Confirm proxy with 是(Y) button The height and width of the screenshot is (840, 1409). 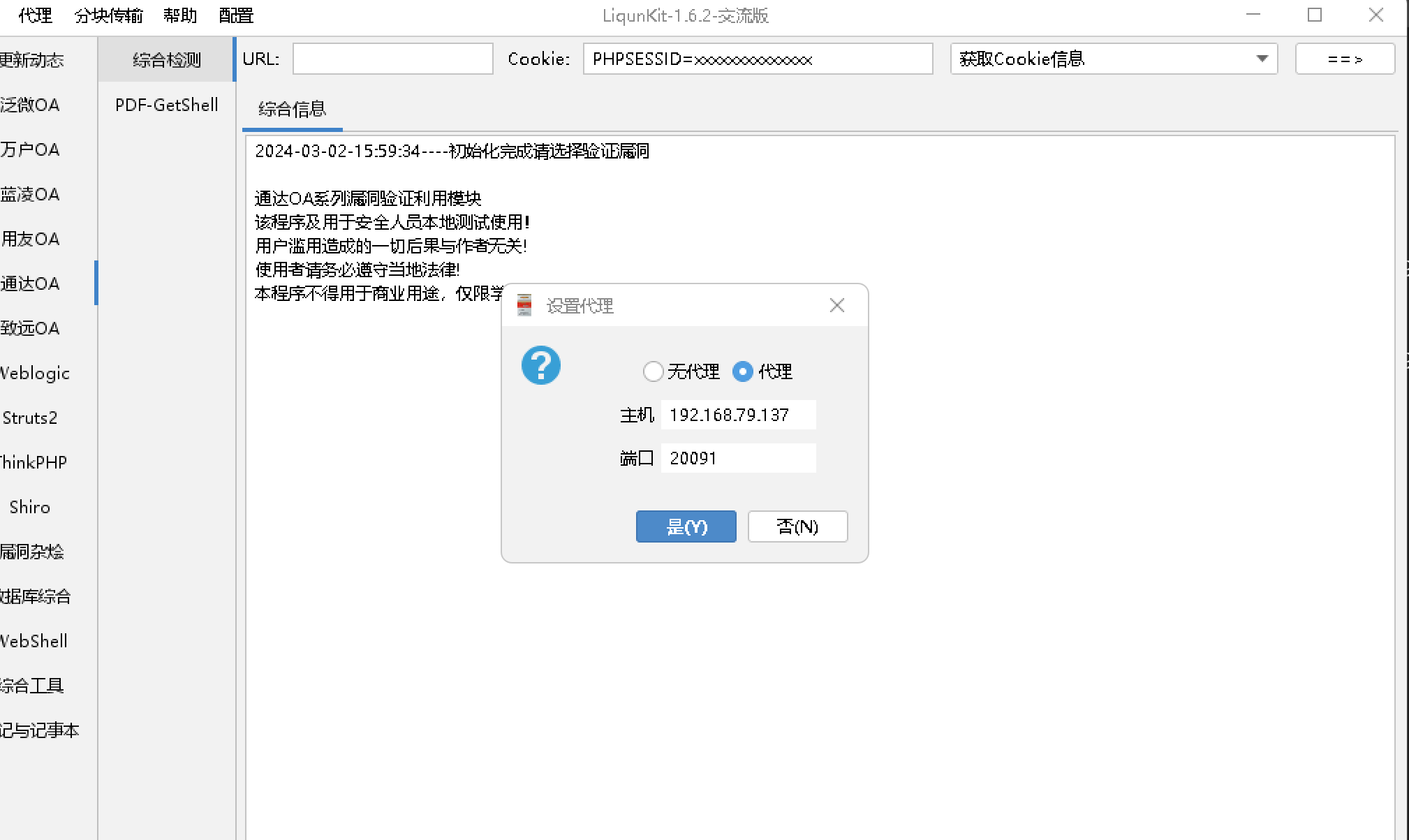[686, 526]
